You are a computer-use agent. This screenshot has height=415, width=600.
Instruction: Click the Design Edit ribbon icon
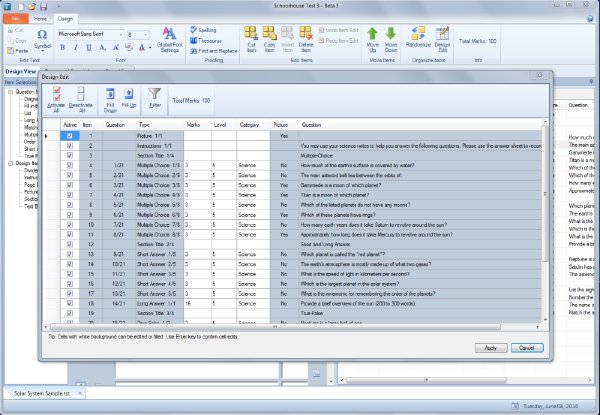click(x=442, y=33)
